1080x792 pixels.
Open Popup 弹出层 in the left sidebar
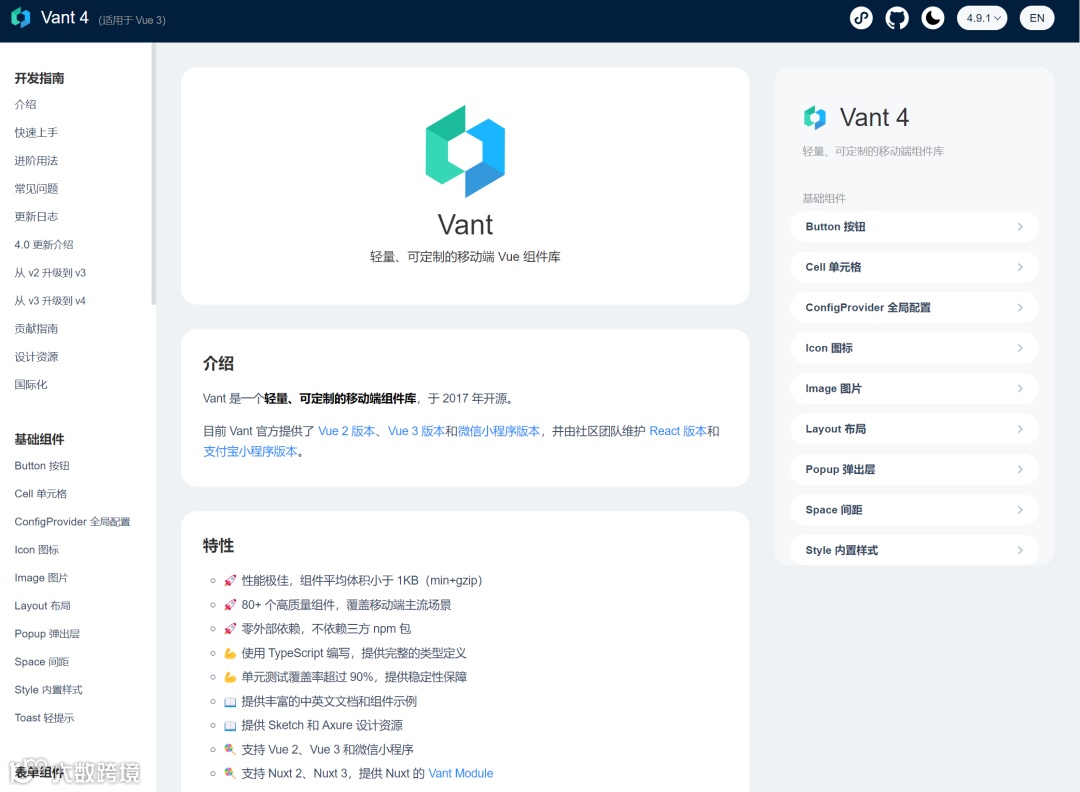(x=47, y=634)
